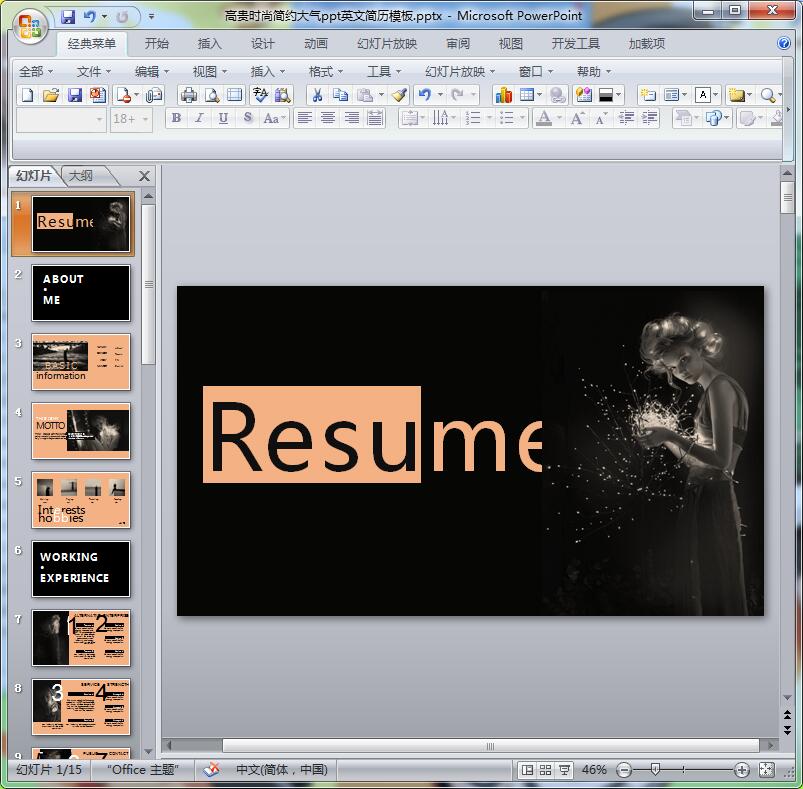
Task: Open PowerPoint help question mark
Action: tap(784, 44)
